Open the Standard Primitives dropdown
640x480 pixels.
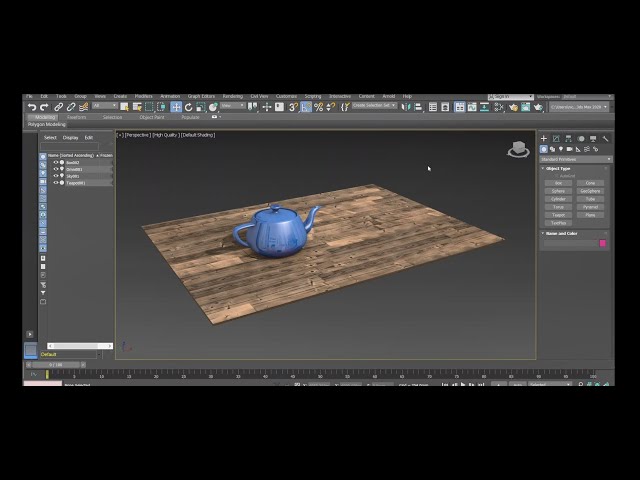(576, 159)
